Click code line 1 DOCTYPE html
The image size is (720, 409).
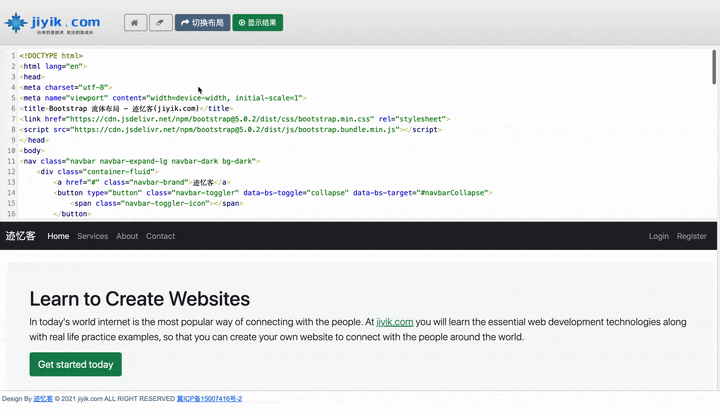click(51, 56)
